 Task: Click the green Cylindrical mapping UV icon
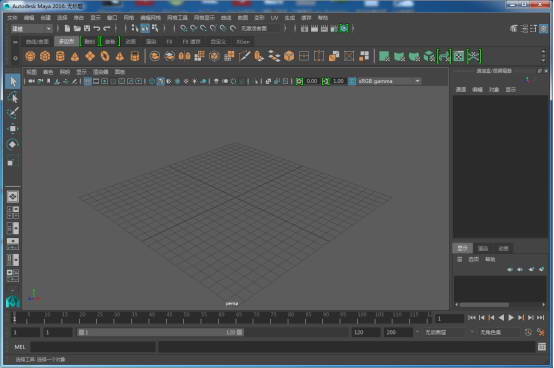[399, 56]
